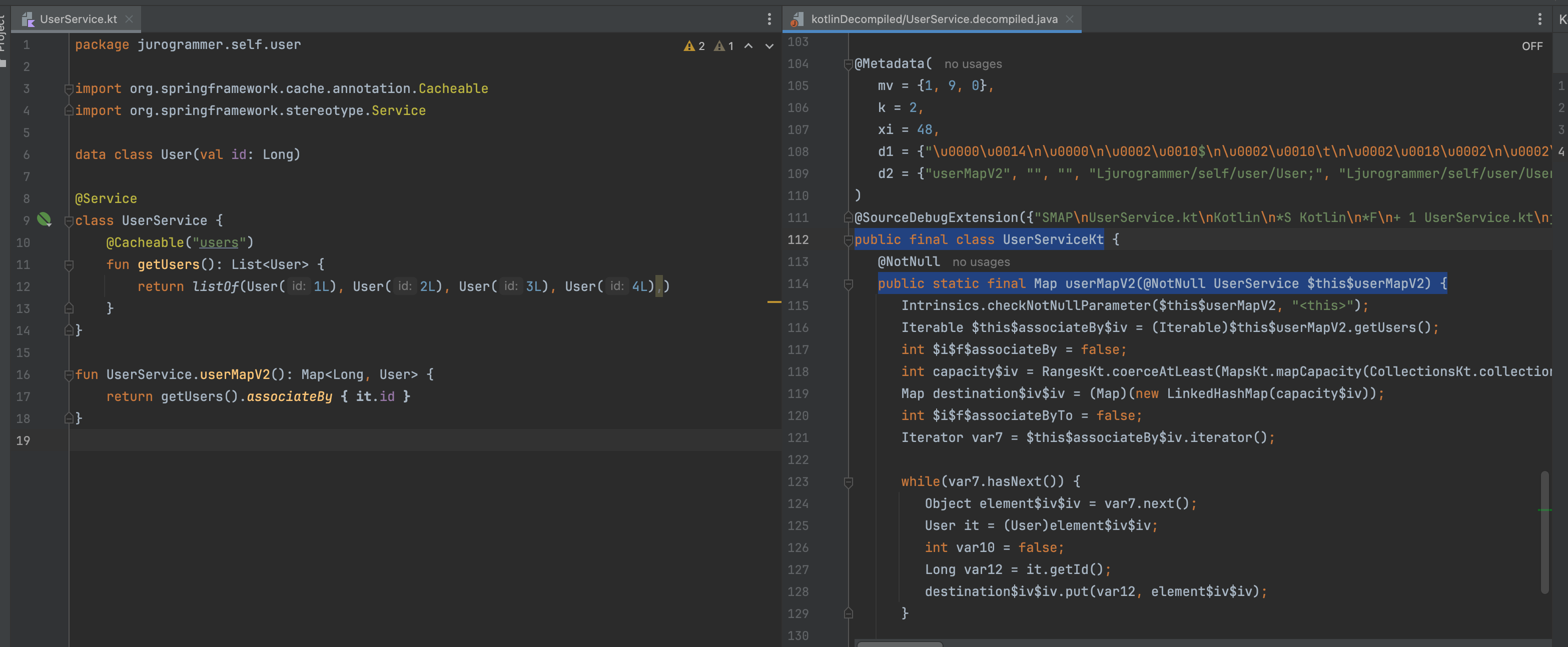Click line number 112 in right gutter
The height and width of the screenshot is (647, 1568).
pos(798,239)
